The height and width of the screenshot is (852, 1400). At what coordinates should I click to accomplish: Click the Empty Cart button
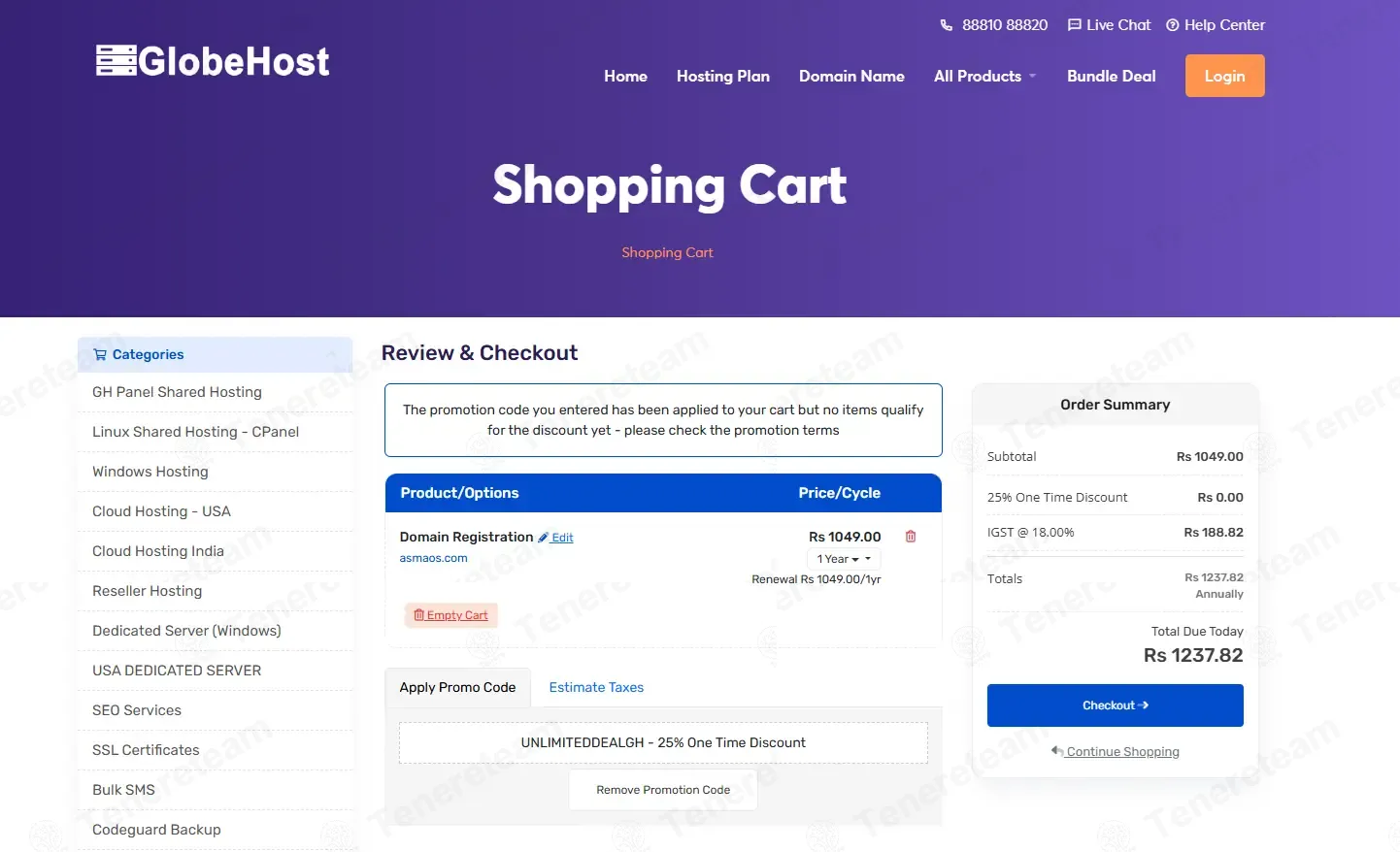coord(450,615)
